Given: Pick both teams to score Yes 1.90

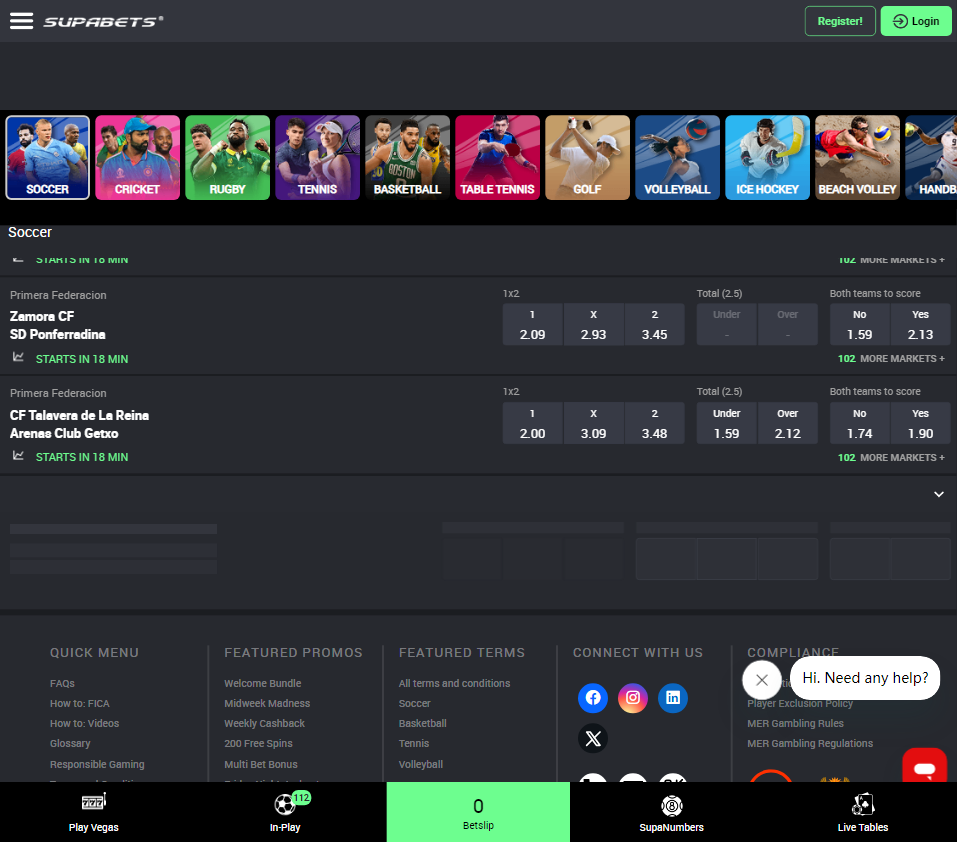Looking at the screenshot, I should click(920, 423).
